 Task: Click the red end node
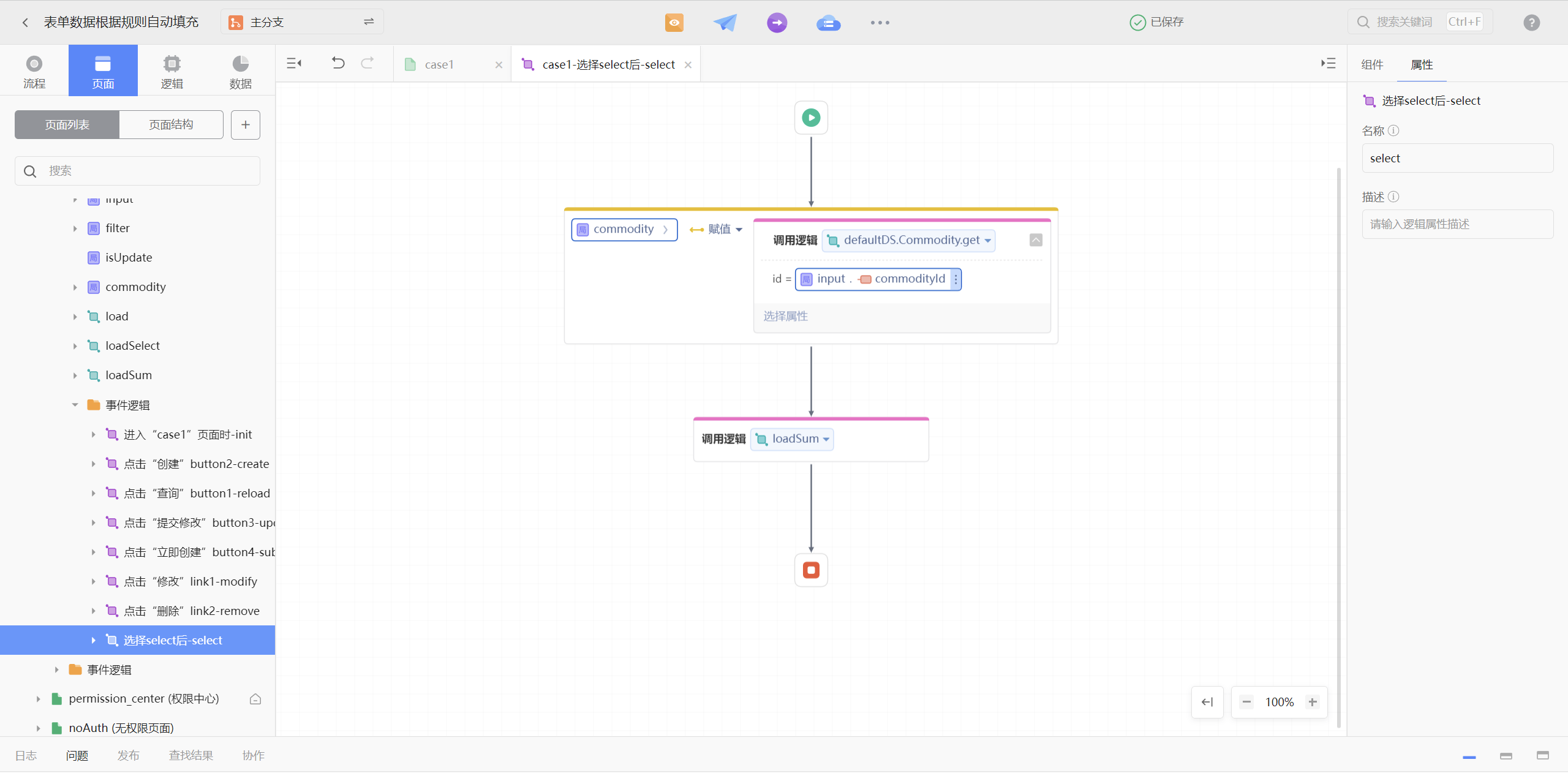click(x=811, y=570)
